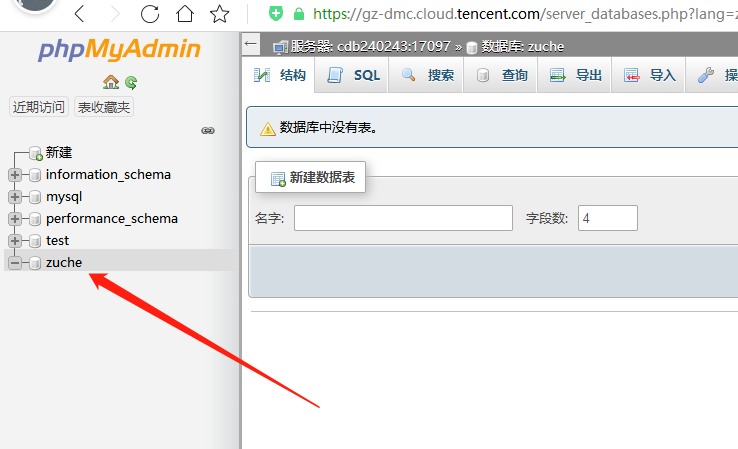Collapse the zuche database node
738x449 pixels.
point(15,263)
